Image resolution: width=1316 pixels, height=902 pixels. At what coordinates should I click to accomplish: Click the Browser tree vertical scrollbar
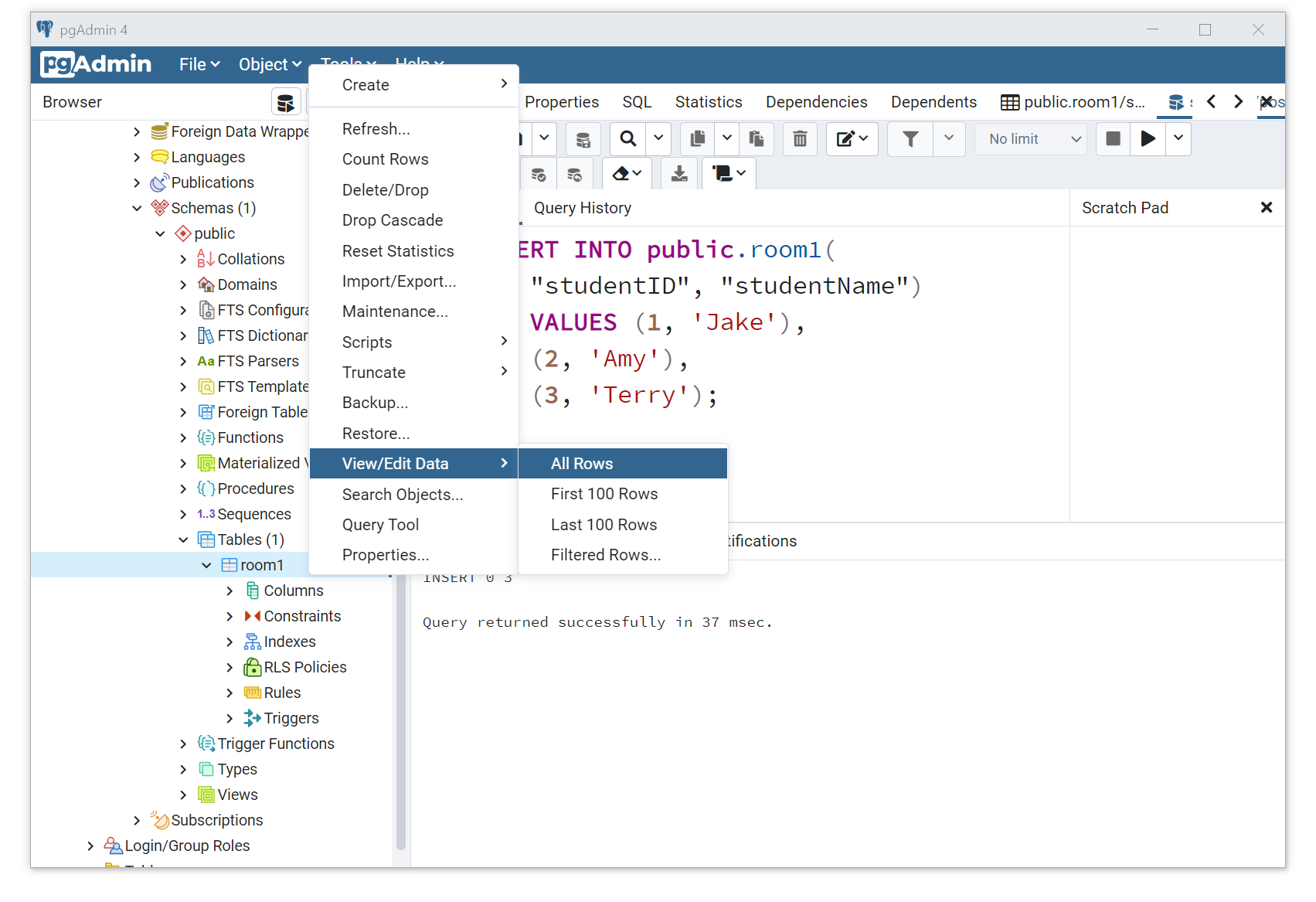pyautogui.click(x=401, y=711)
